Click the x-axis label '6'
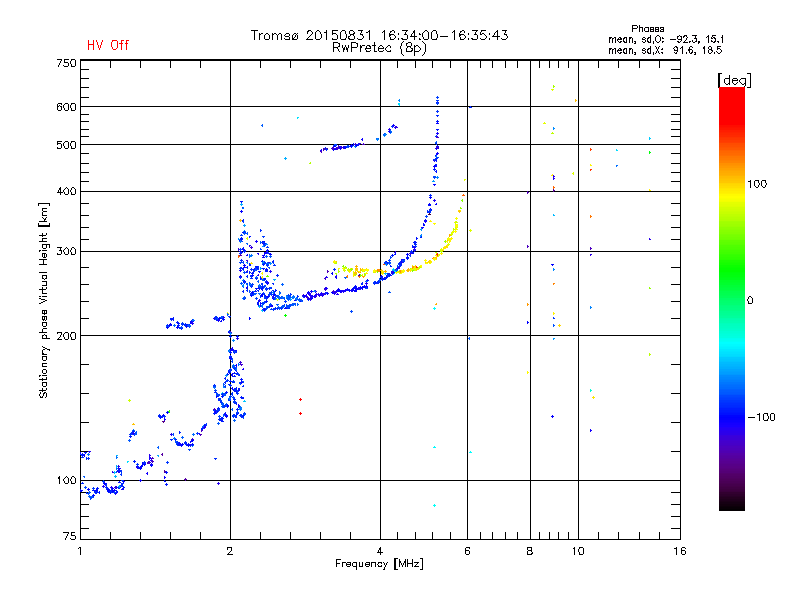This screenshot has width=800, height=600. pyautogui.click(x=467, y=551)
